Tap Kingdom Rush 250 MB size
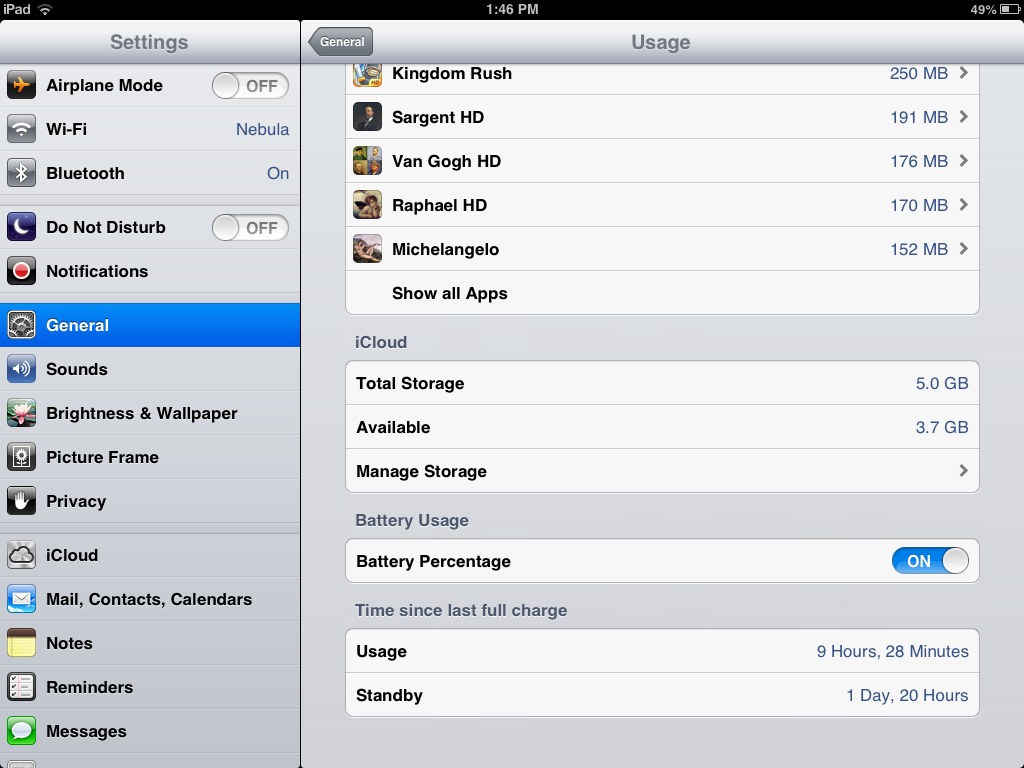This screenshot has width=1024, height=768. tap(918, 73)
